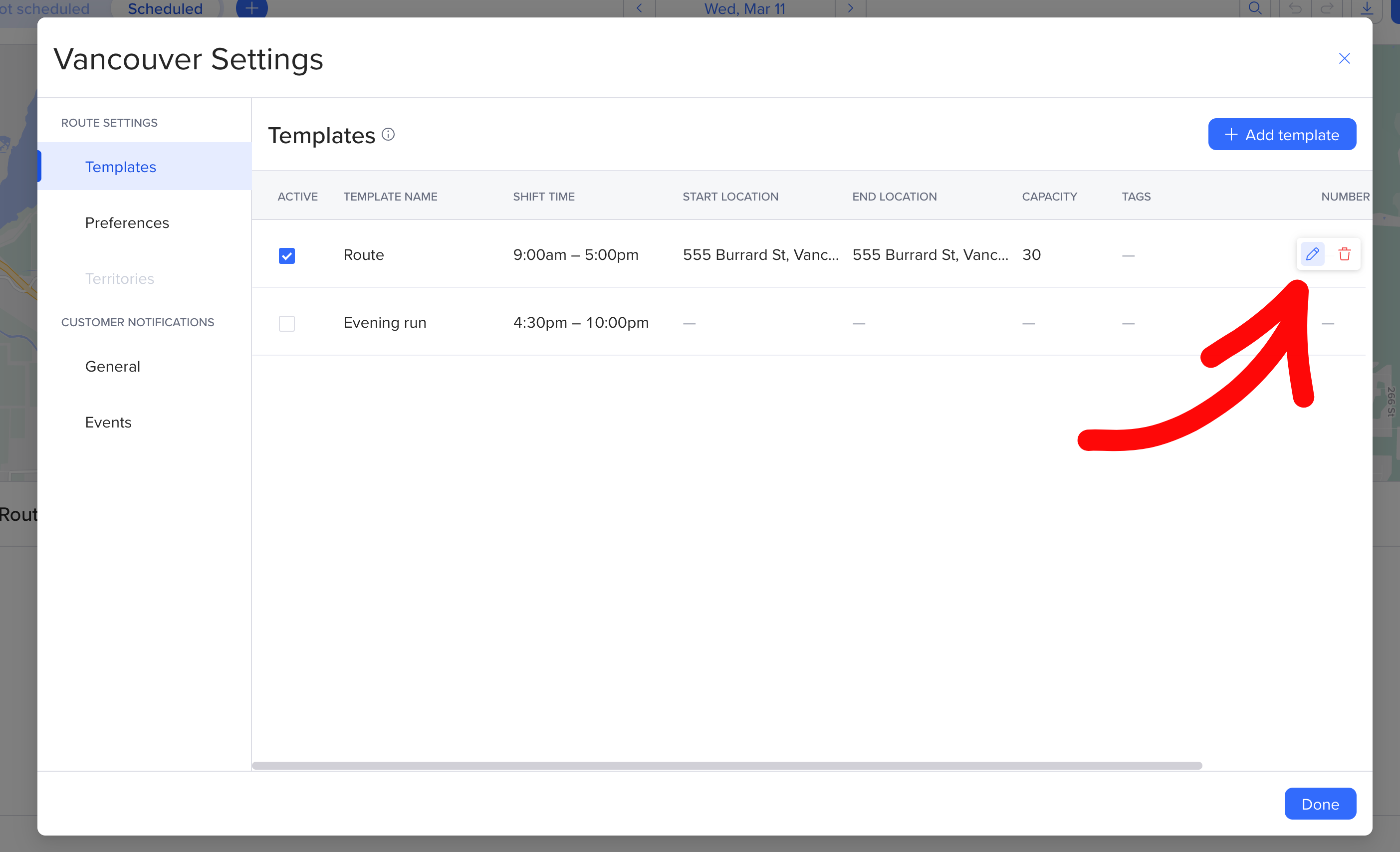
Task: Click the download icon in top toolbar
Action: pyautogui.click(x=1367, y=8)
